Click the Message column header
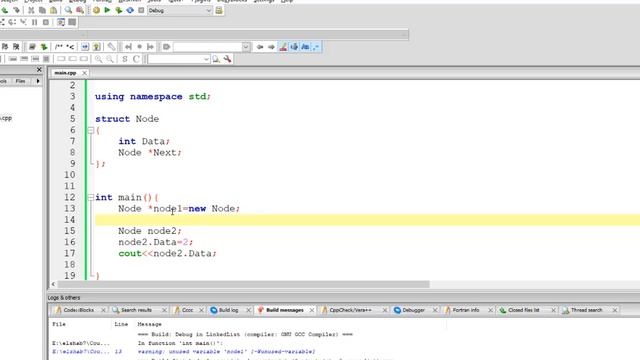This screenshot has width=640, height=360. [x=149, y=324]
